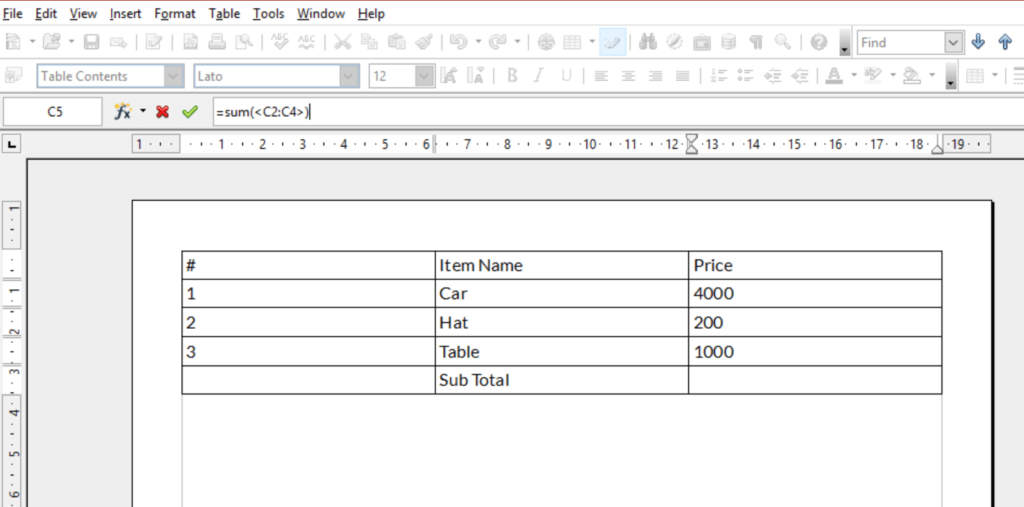Open the Undo history dropdown

coord(478,42)
